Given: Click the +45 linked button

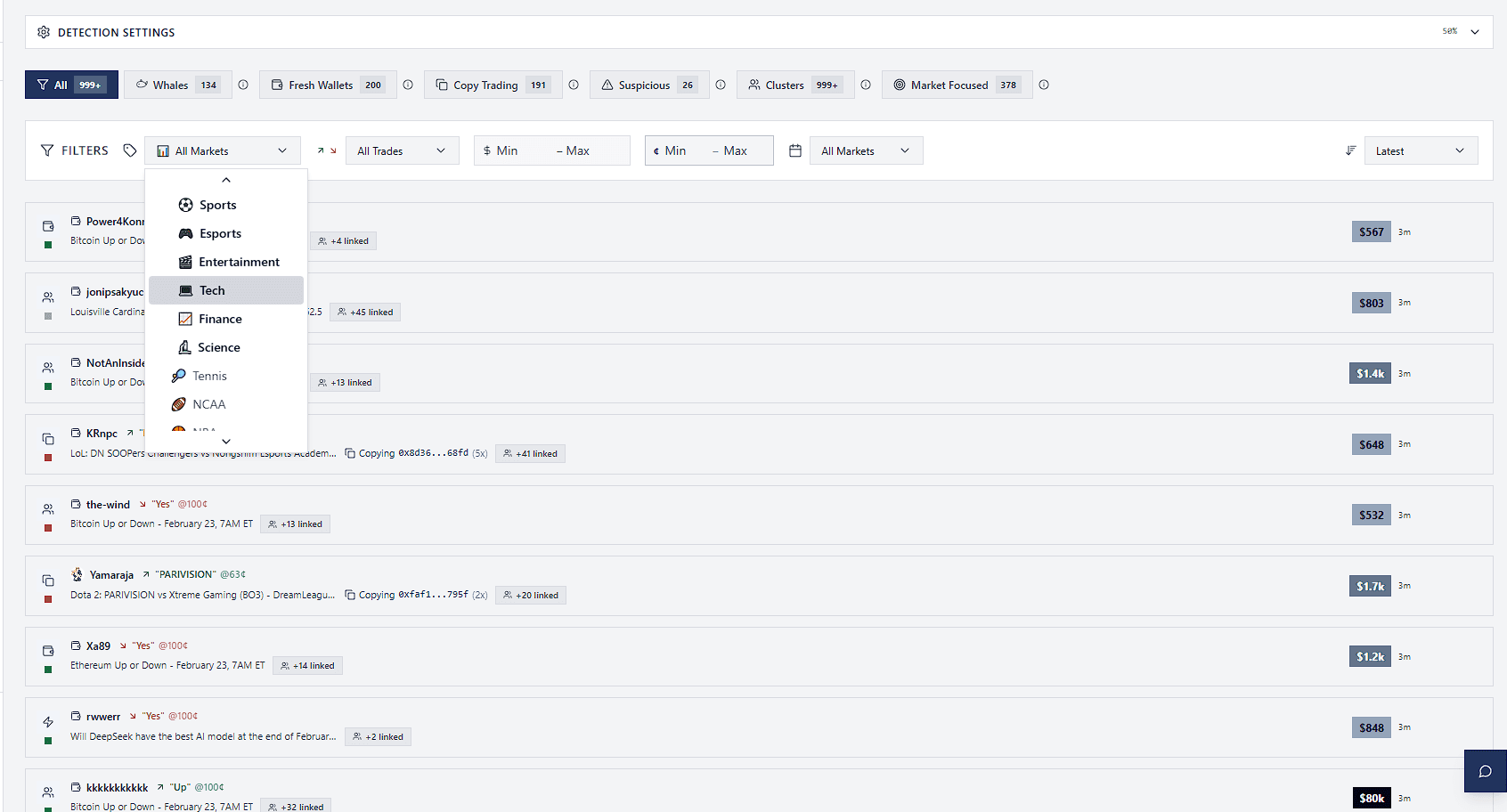Looking at the screenshot, I should 365,312.
